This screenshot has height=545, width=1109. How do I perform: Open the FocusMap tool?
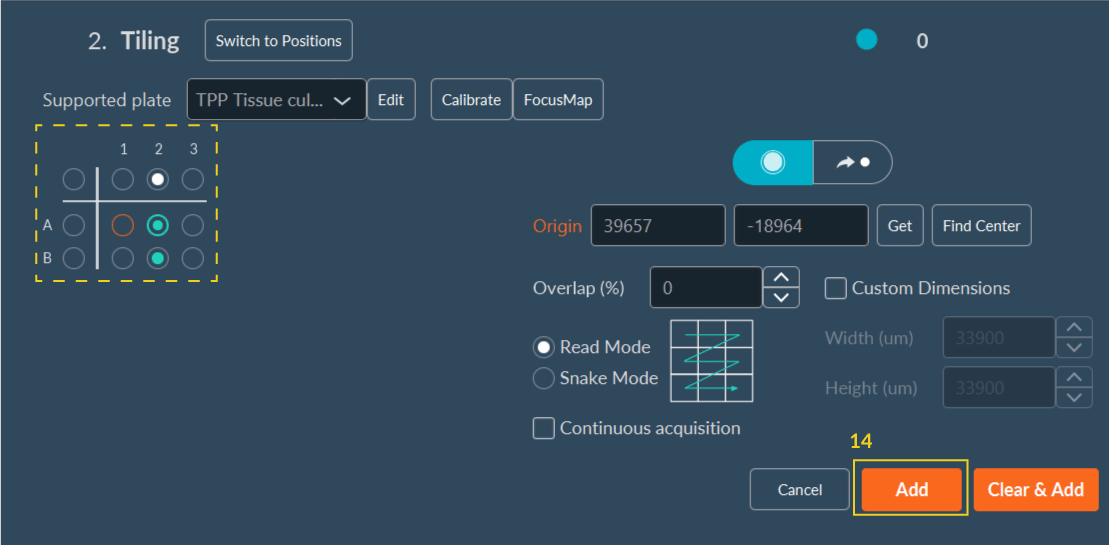point(558,100)
